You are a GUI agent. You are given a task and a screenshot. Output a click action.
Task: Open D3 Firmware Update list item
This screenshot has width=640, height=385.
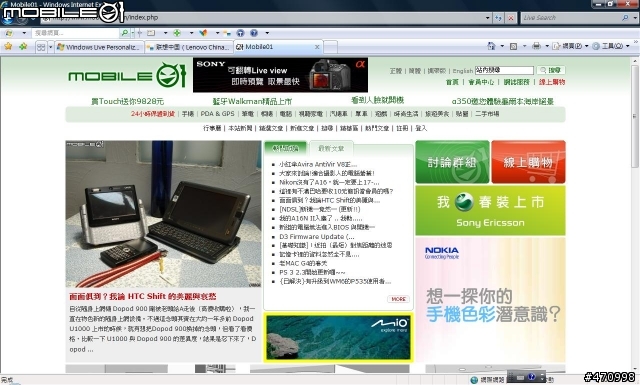(317, 236)
